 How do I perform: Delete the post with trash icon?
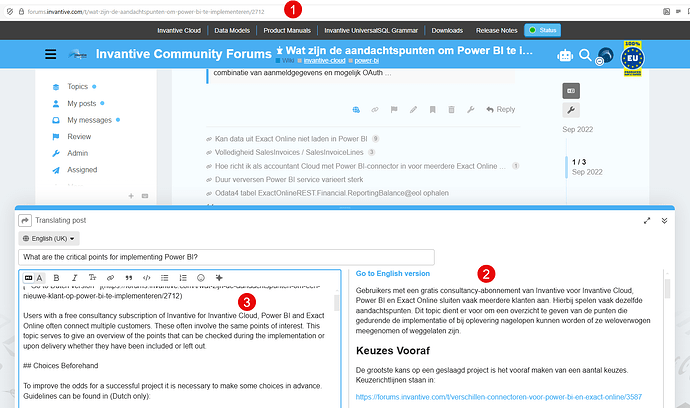click(x=451, y=110)
